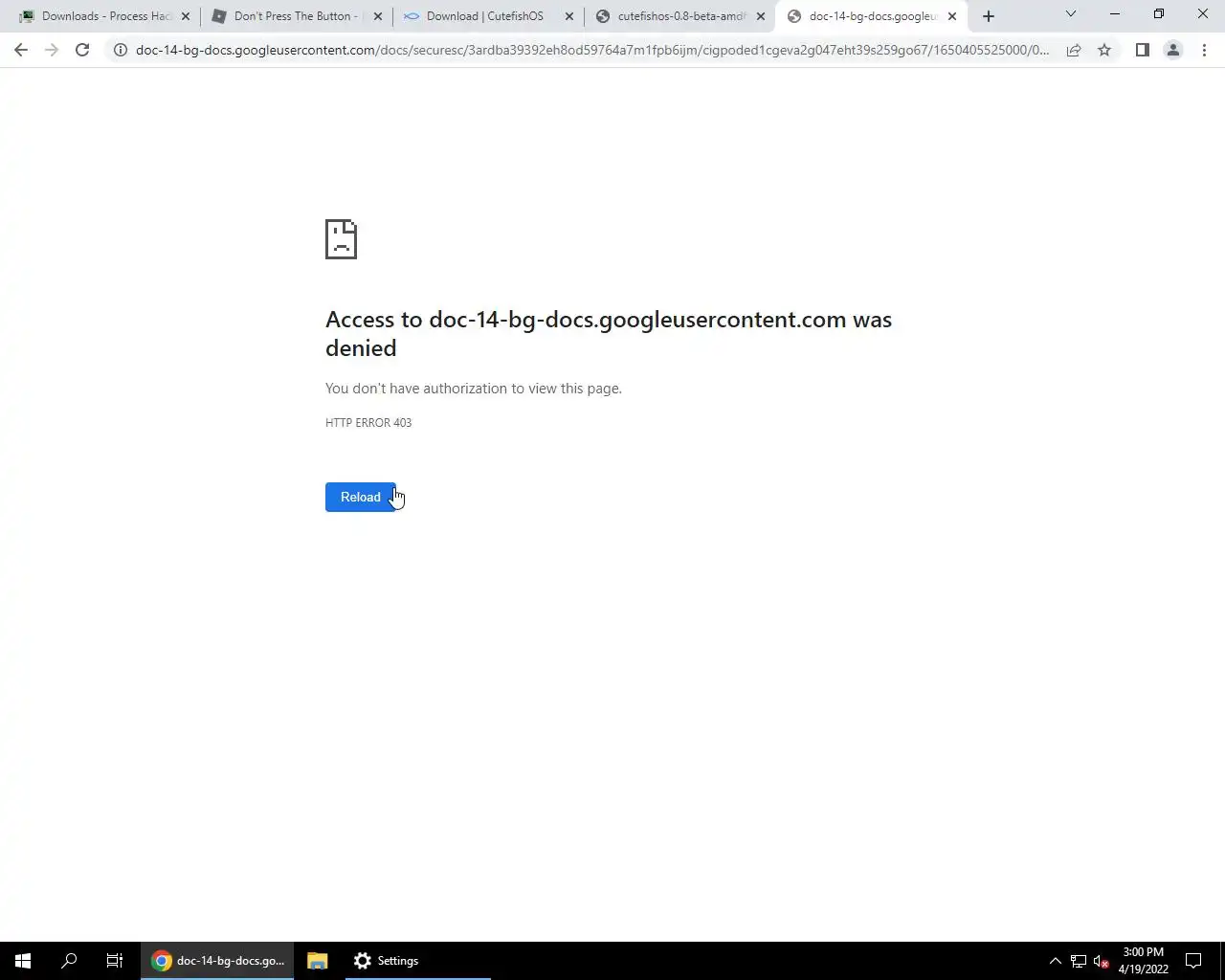This screenshot has height=980, width=1225.
Task: Click the address bar URL field
Action: pyautogui.click(x=591, y=50)
